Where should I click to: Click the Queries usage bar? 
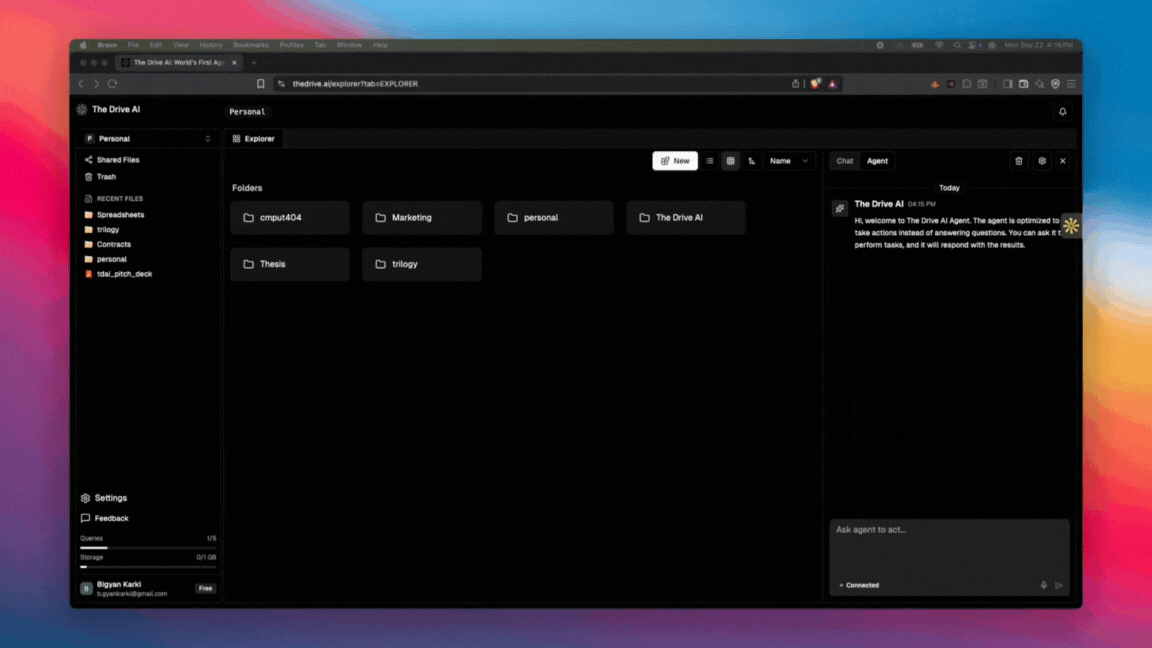click(148, 547)
